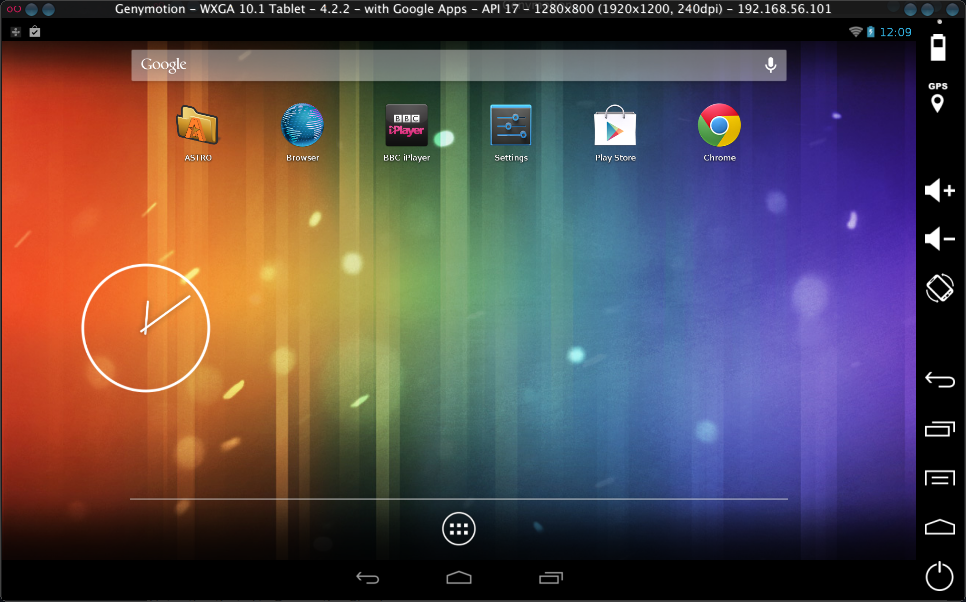Launch the Play Store
The image size is (966, 602).
click(x=615, y=127)
